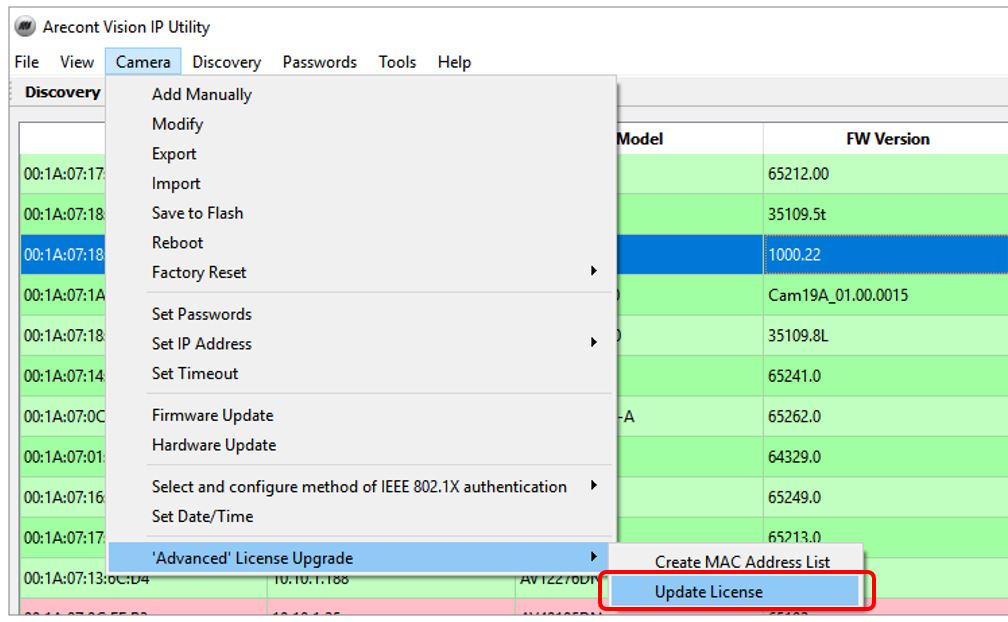Select the camera row starting 00:1A:07:14
The width and height of the screenshot is (1008, 622).
pos(63,376)
